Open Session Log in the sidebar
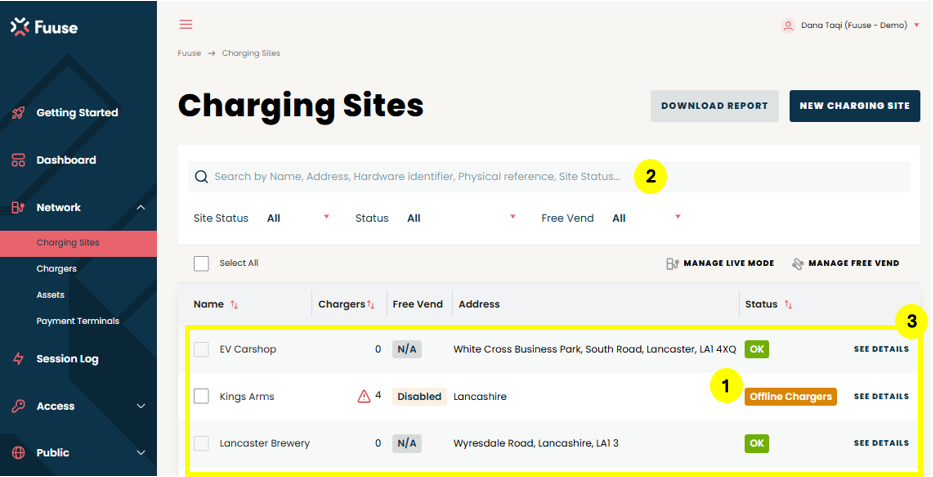 tap(67, 359)
